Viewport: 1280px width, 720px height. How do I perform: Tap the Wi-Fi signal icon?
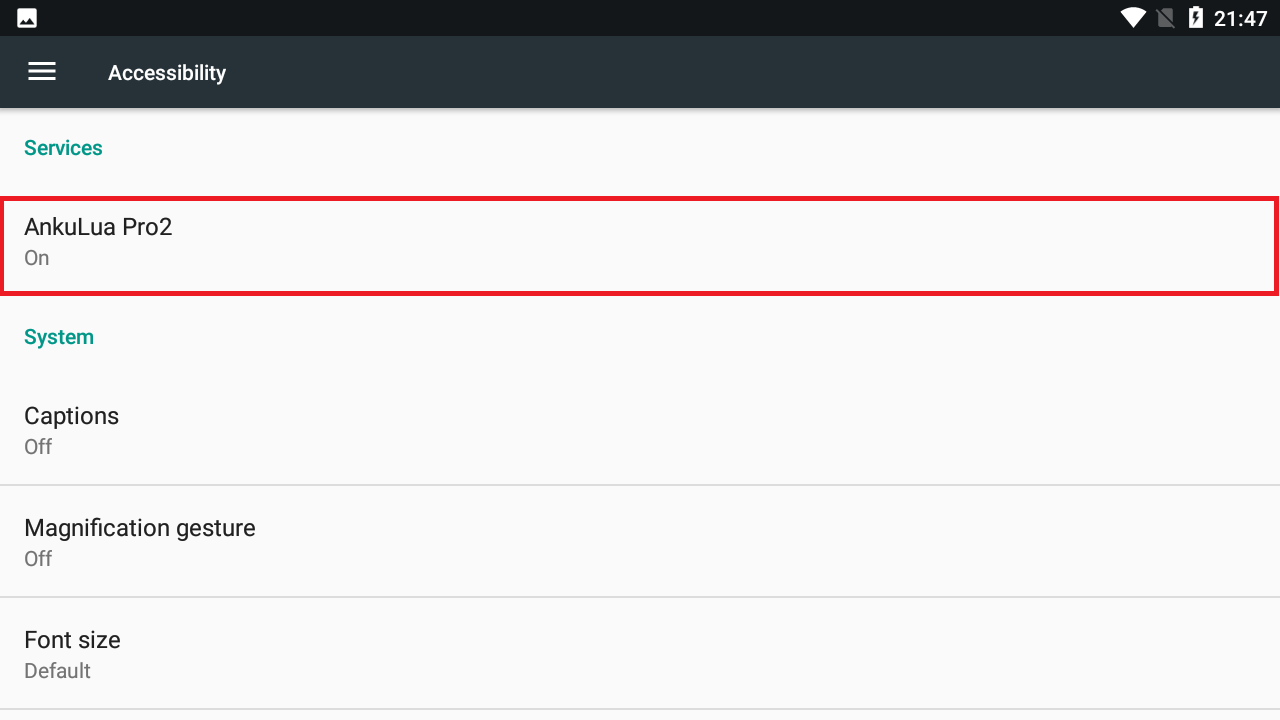click(x=1133, y=18)
